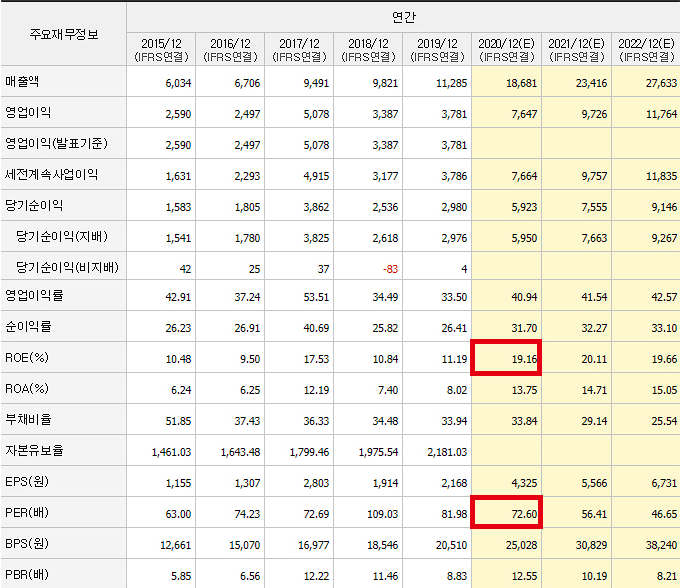
Task: Click the PER(배) row label
Action: [27, 513]
